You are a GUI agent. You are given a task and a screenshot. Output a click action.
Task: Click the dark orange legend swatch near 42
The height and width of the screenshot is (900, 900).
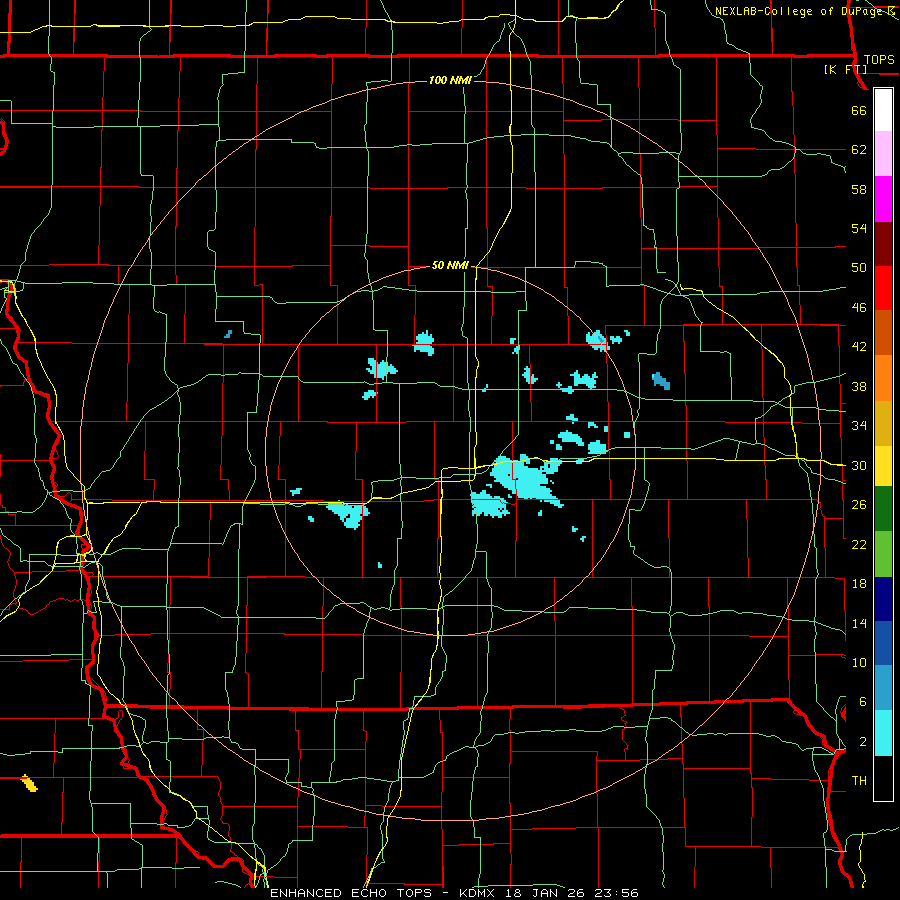[883, 333]
